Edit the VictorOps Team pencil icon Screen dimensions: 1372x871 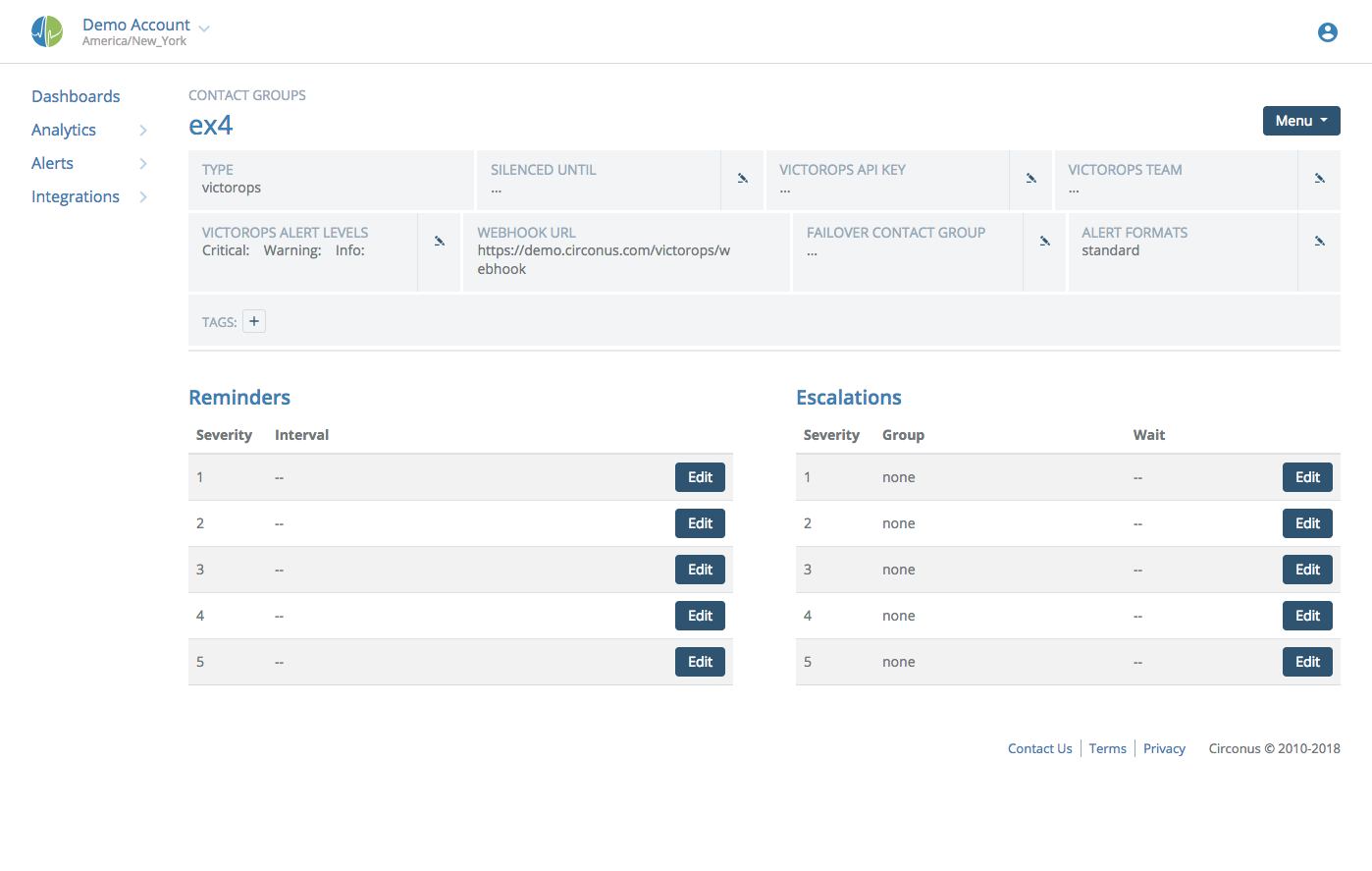point(1320,179)
